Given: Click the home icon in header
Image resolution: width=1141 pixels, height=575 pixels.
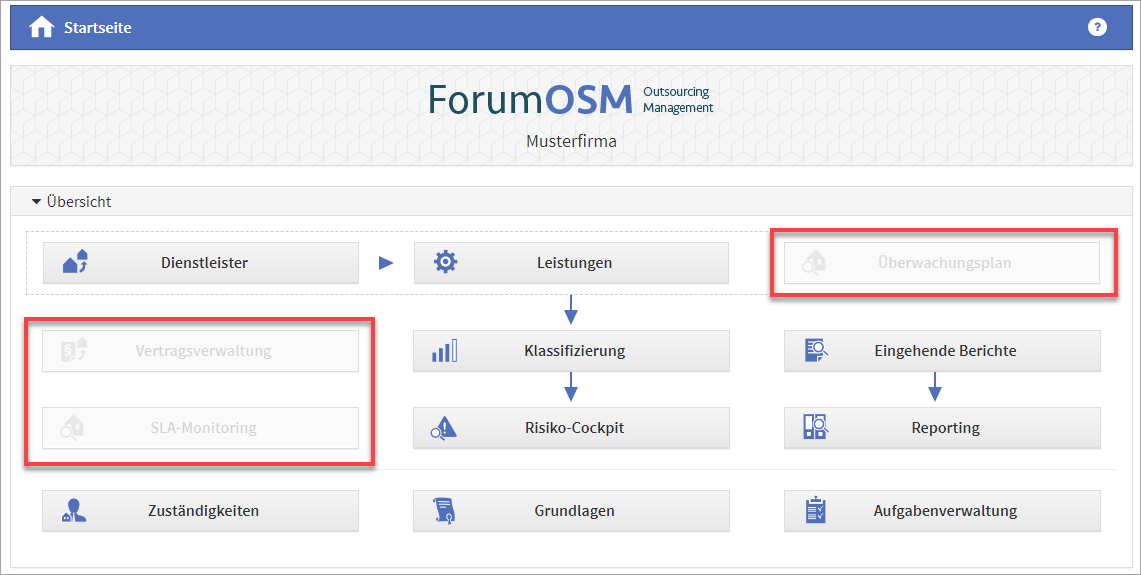Looking at the screenshot, I should (x=41, y=28).
